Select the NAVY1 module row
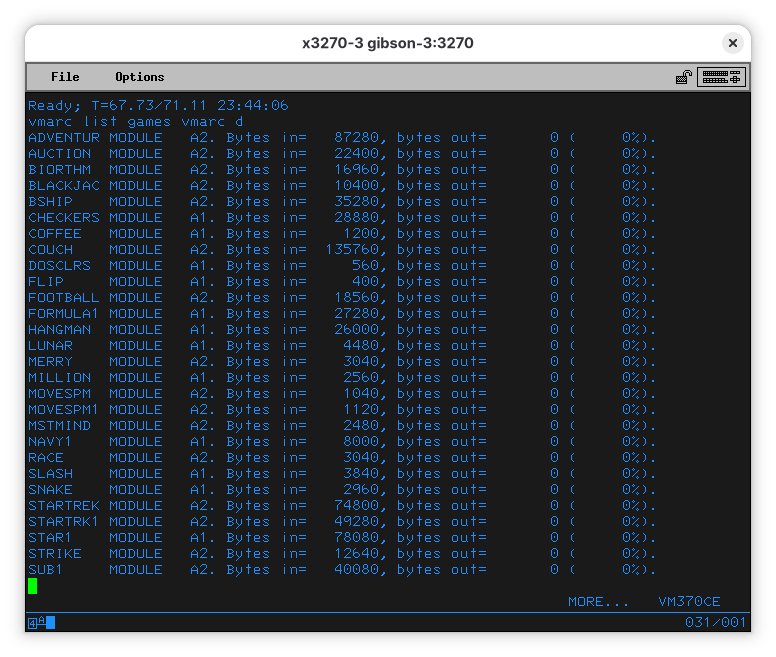 (x=342, y=442)
